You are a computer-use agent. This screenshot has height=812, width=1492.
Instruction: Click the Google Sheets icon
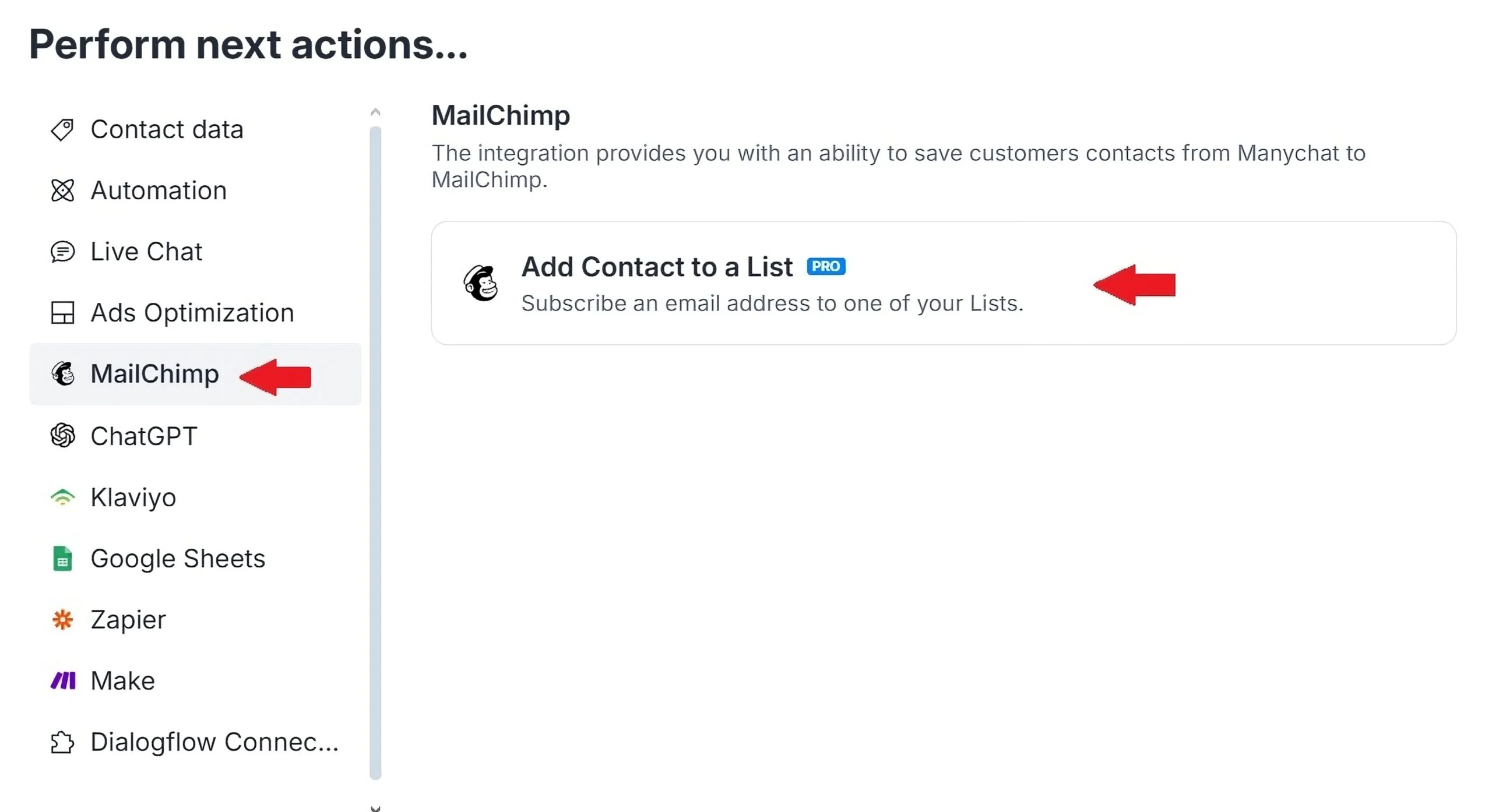click(62, 559)
